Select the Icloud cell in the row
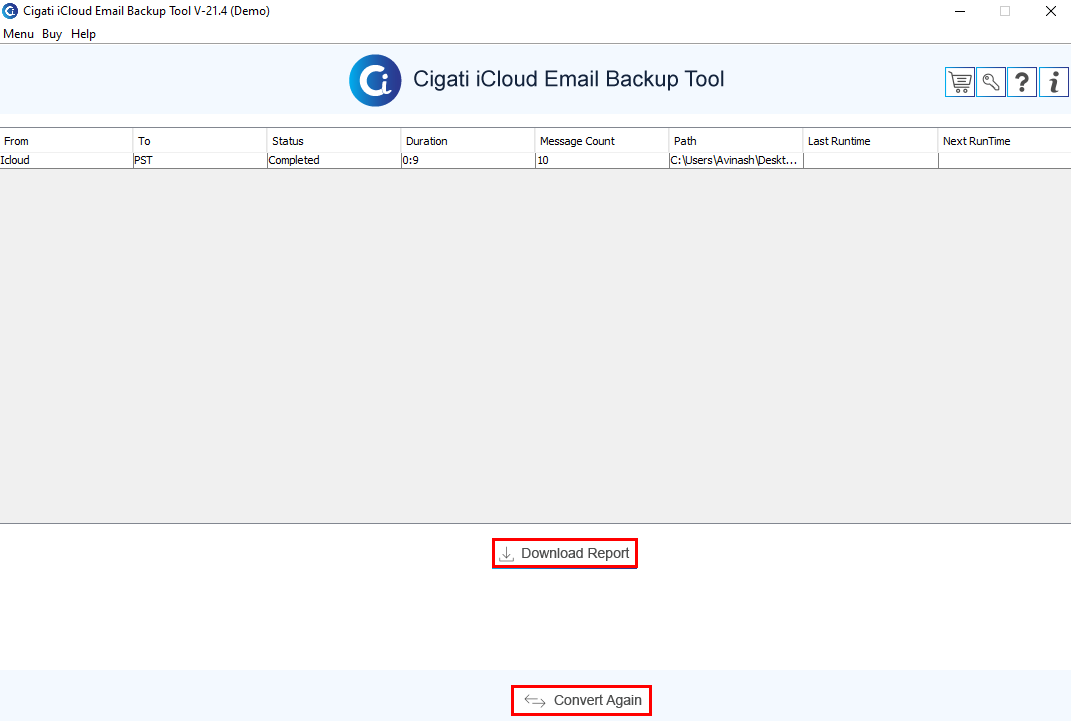The height and width of the screenshot is (721, 1071). (66, 160)
